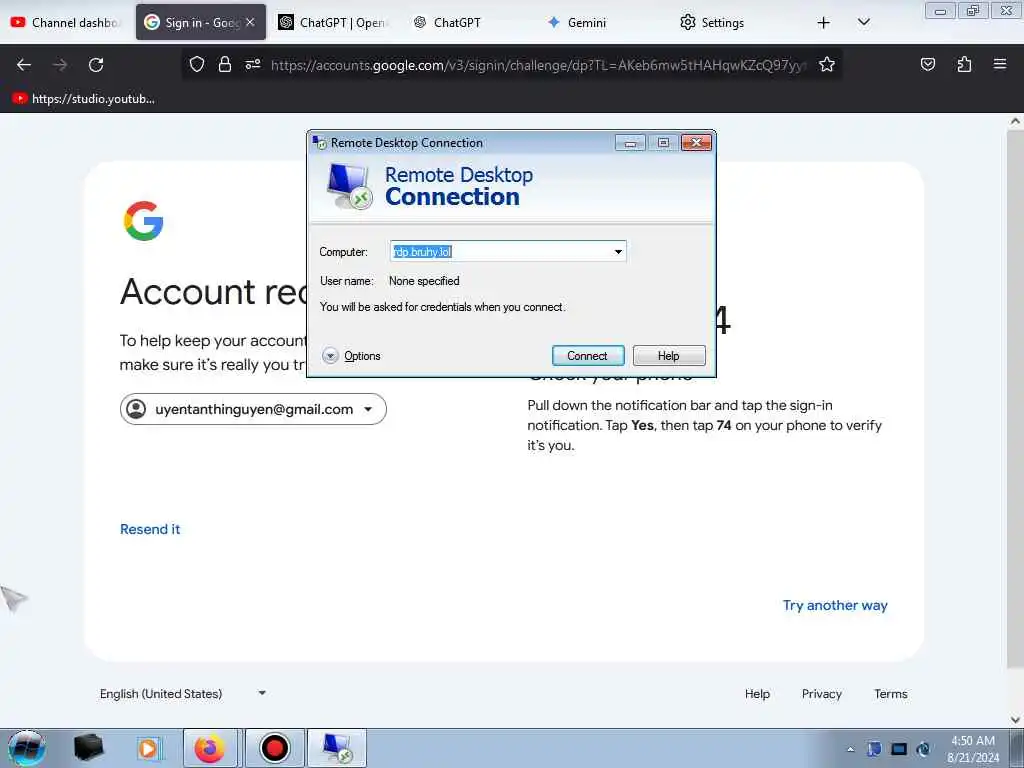Expand the Computer combo box arrow
This screenshot has width=1024, height=768.
pyautogui.click(x=618, y=251)
